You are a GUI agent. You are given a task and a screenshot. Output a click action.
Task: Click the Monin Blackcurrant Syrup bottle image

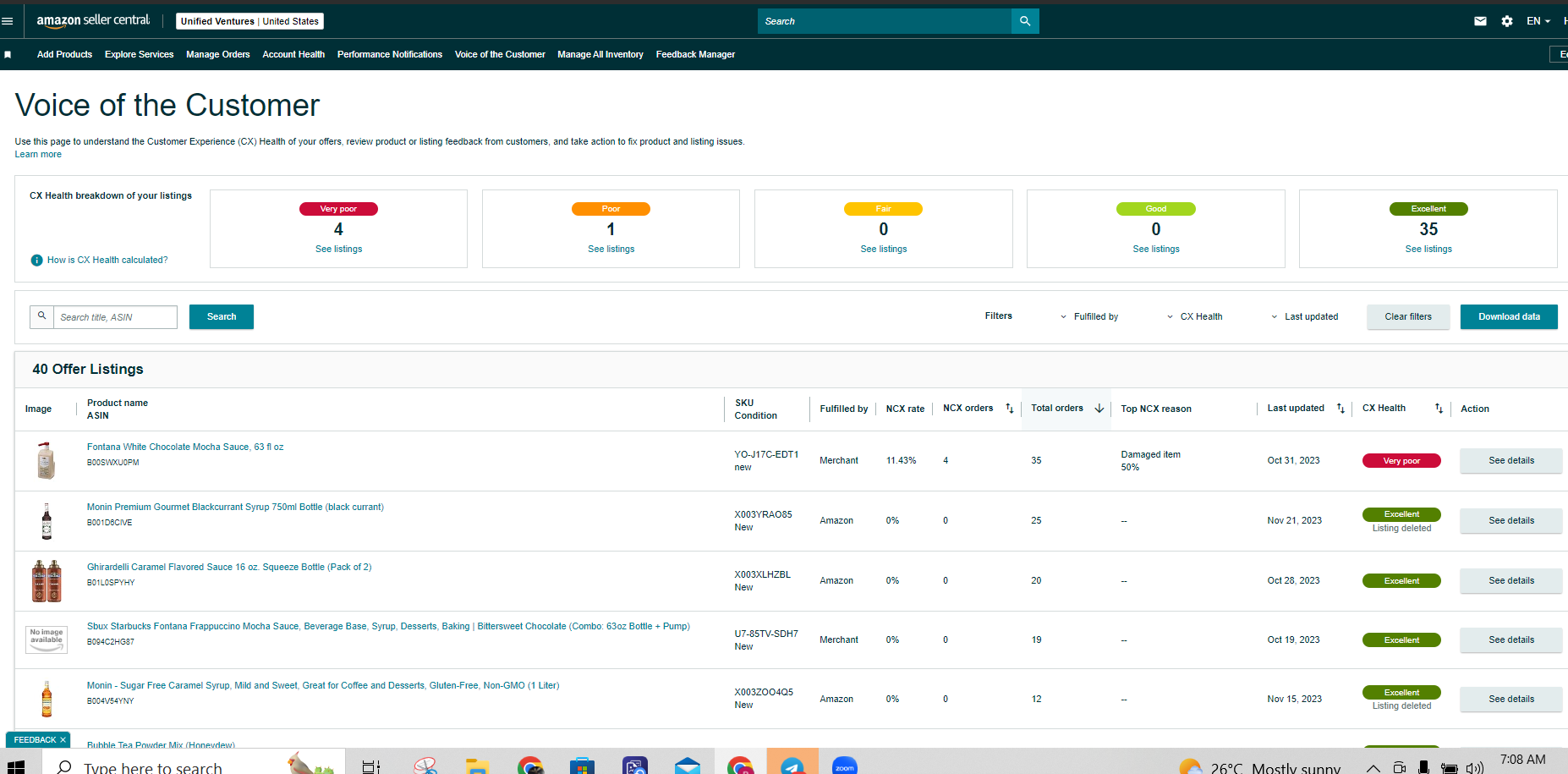(47, 521)
